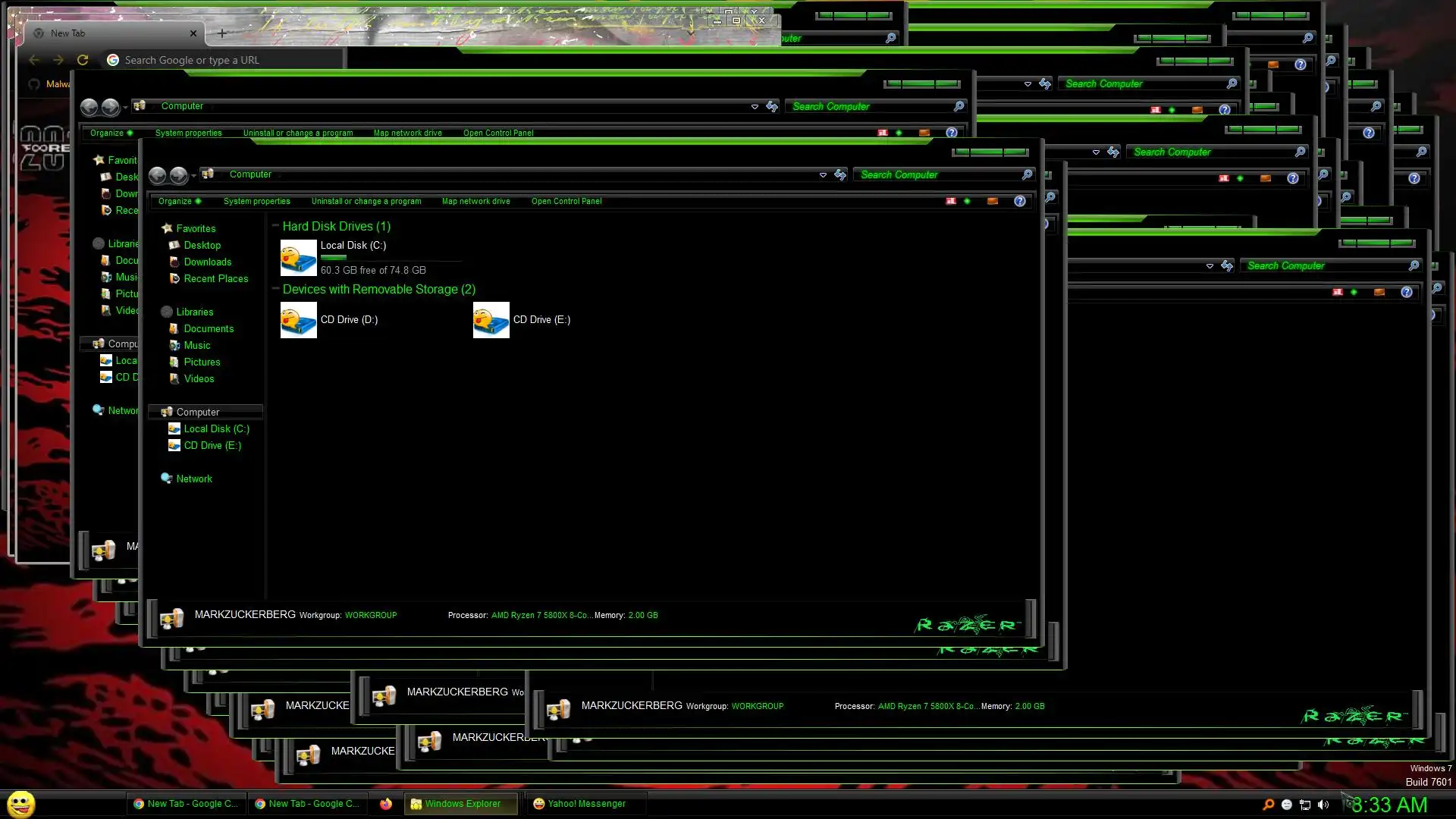Open address bar dropdown in front Computer window
1456x819 pixels.
click(823, 175)
